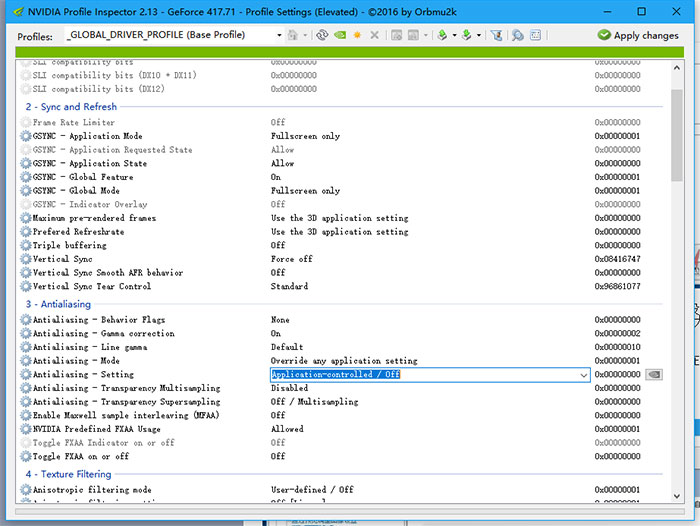
Task: Collapse the 3 - Antialiasing group header
Action: point(58,304)
